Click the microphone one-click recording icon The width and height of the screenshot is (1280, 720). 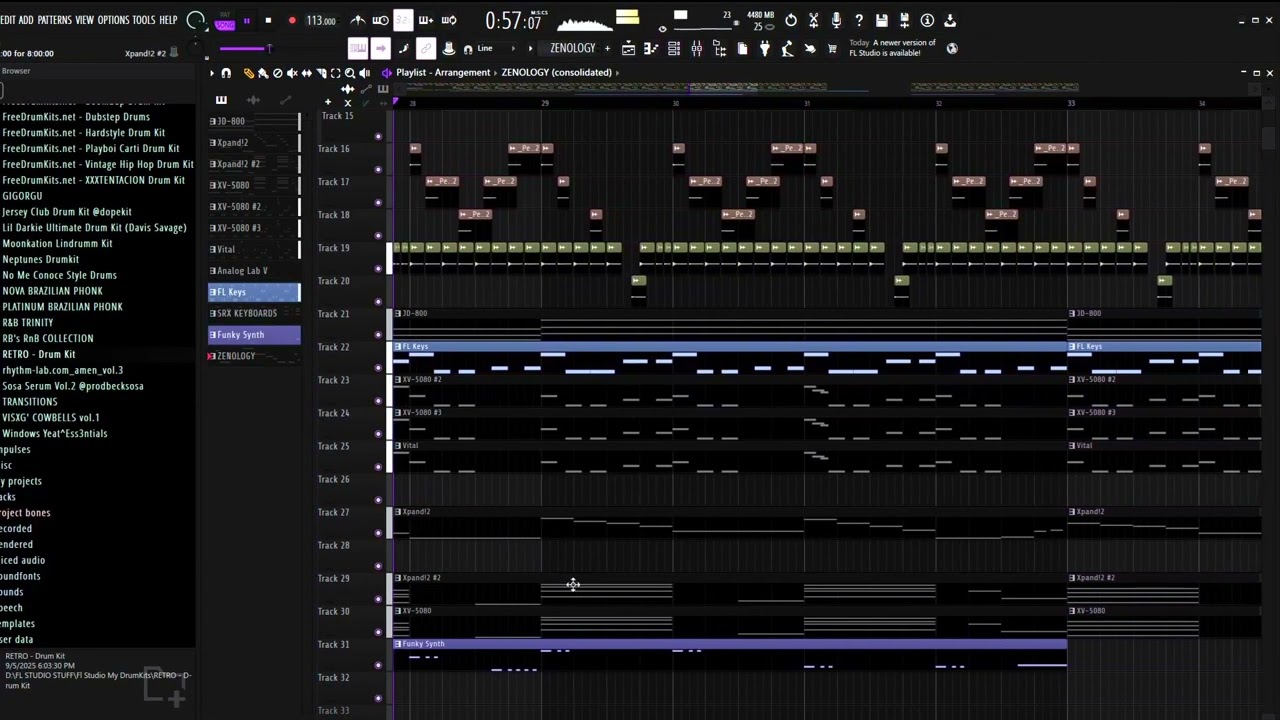pos(836,20)
